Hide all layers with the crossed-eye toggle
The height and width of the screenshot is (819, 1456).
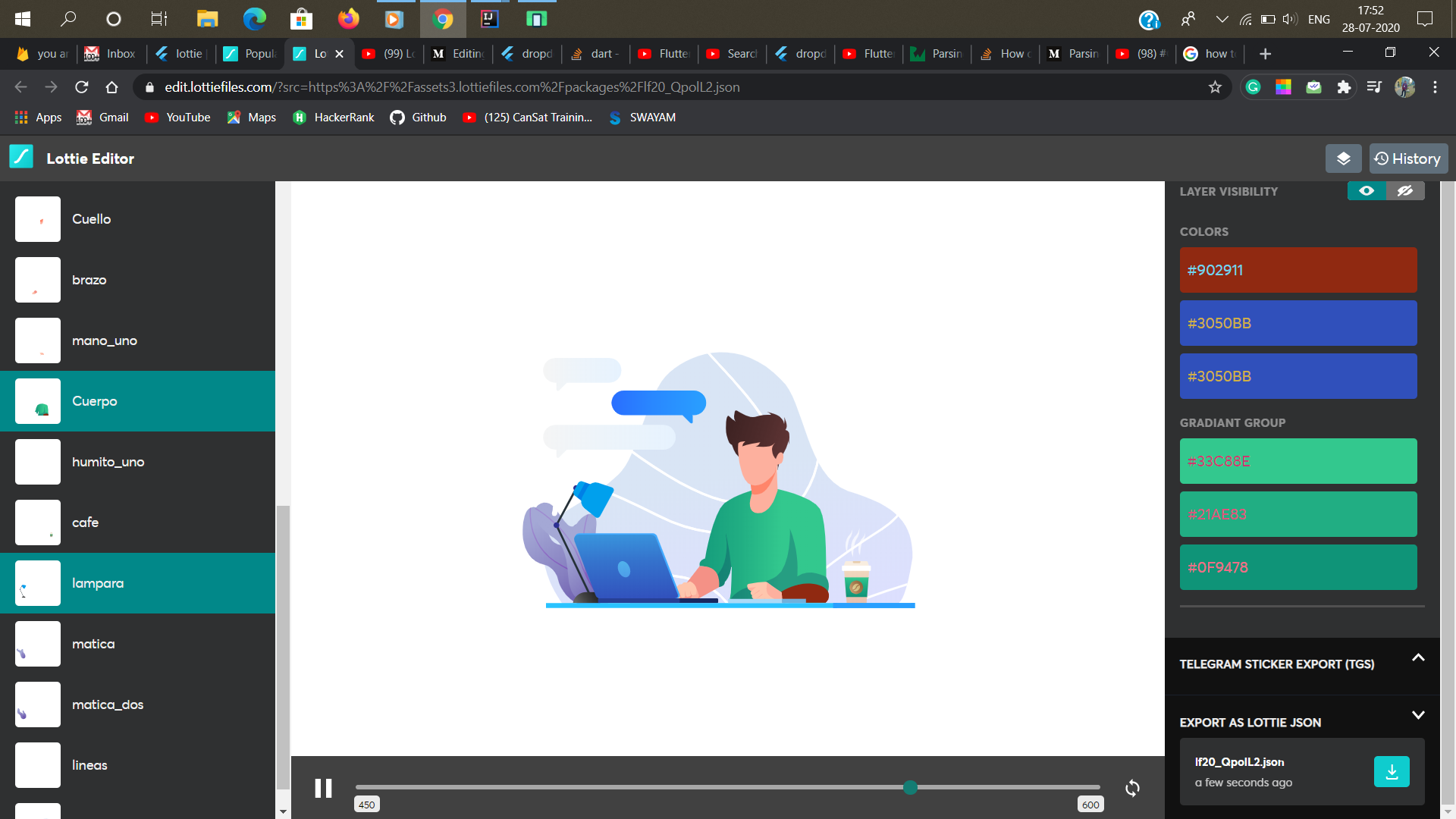[1405, 191]
